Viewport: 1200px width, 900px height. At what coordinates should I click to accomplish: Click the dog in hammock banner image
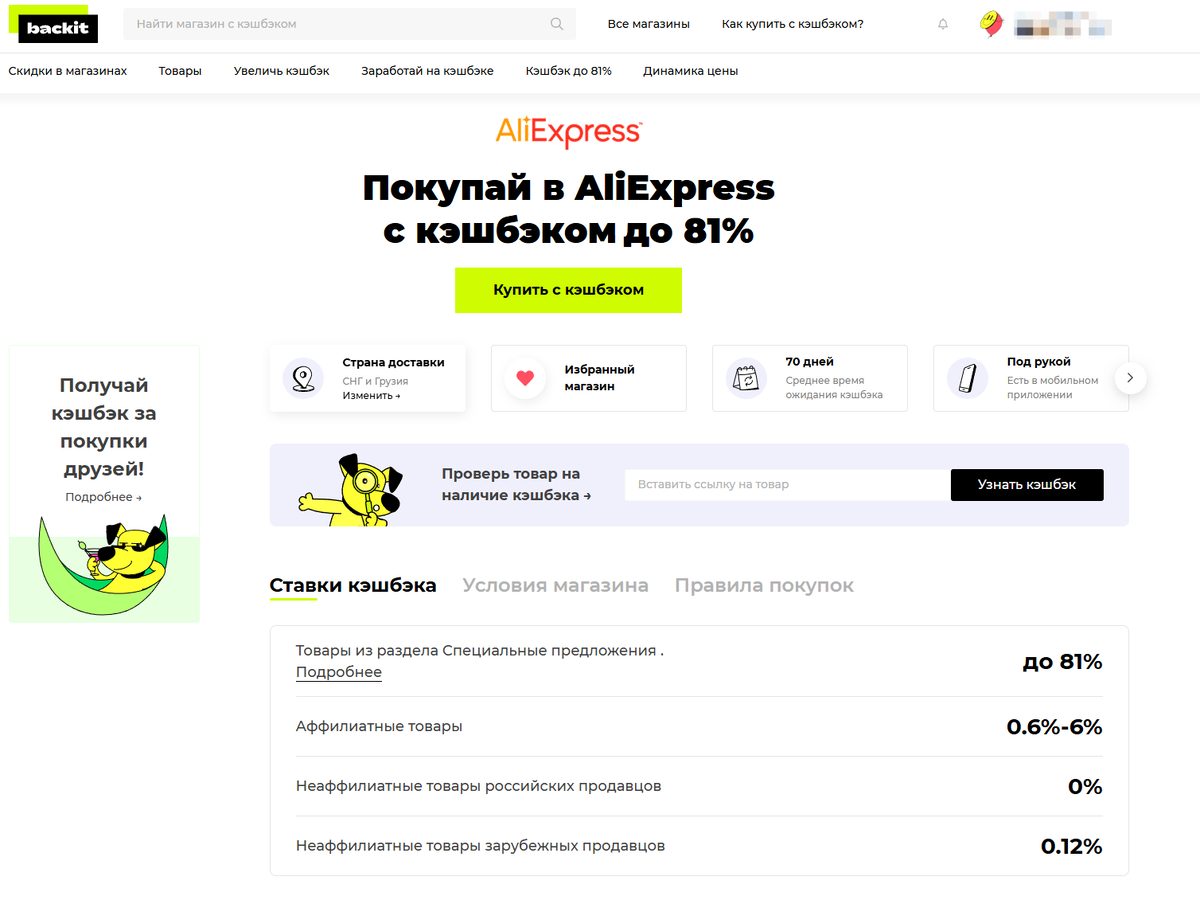[x=104, y=566]
